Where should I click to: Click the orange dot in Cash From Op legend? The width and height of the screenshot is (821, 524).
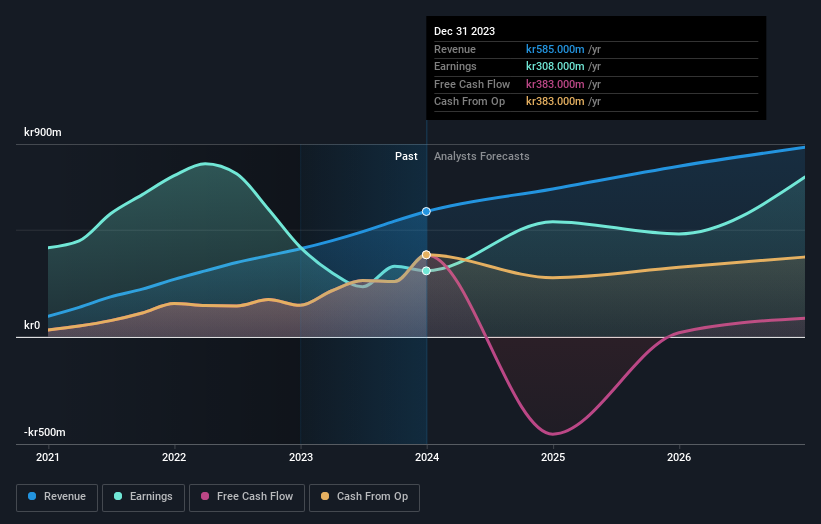(x=325, y=496)
